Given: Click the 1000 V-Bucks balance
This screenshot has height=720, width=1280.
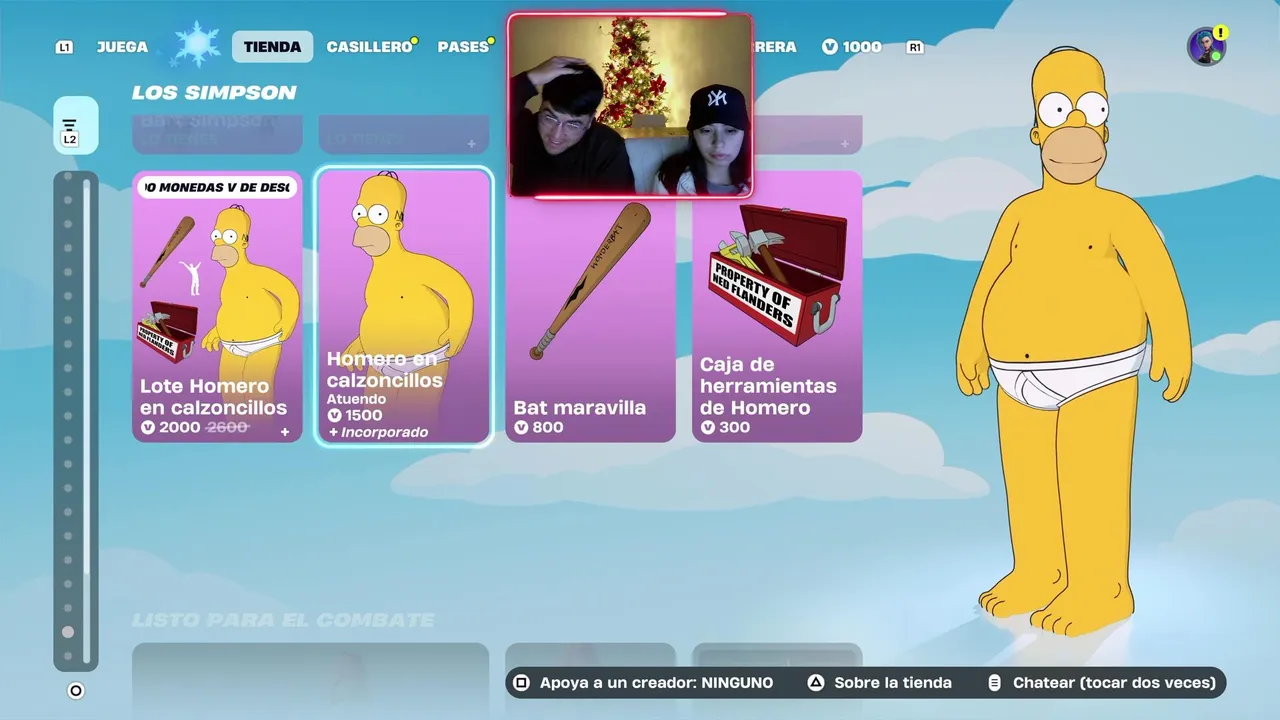Looking at the screenshot, I should coord(851,47).
